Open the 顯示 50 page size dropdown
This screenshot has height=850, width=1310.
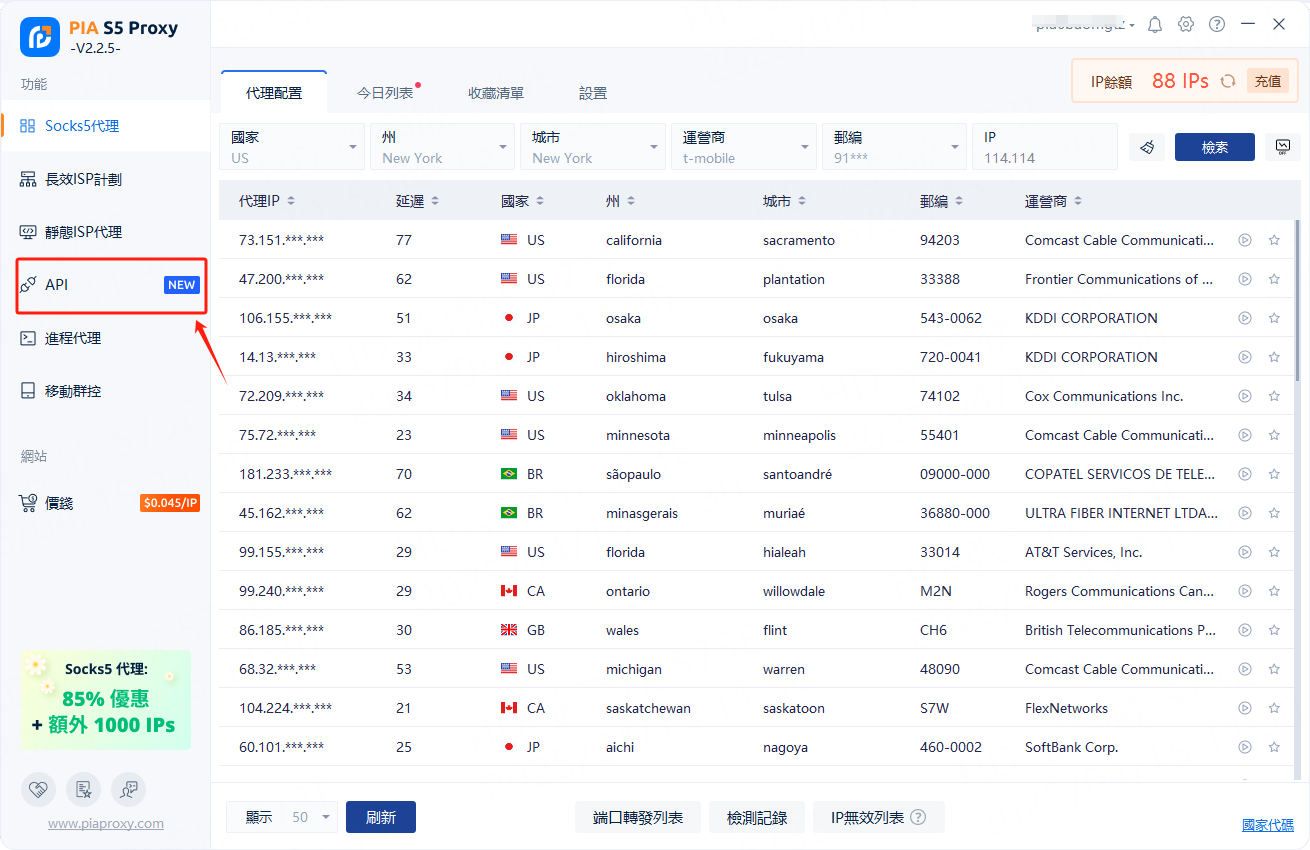coord(312,817)
